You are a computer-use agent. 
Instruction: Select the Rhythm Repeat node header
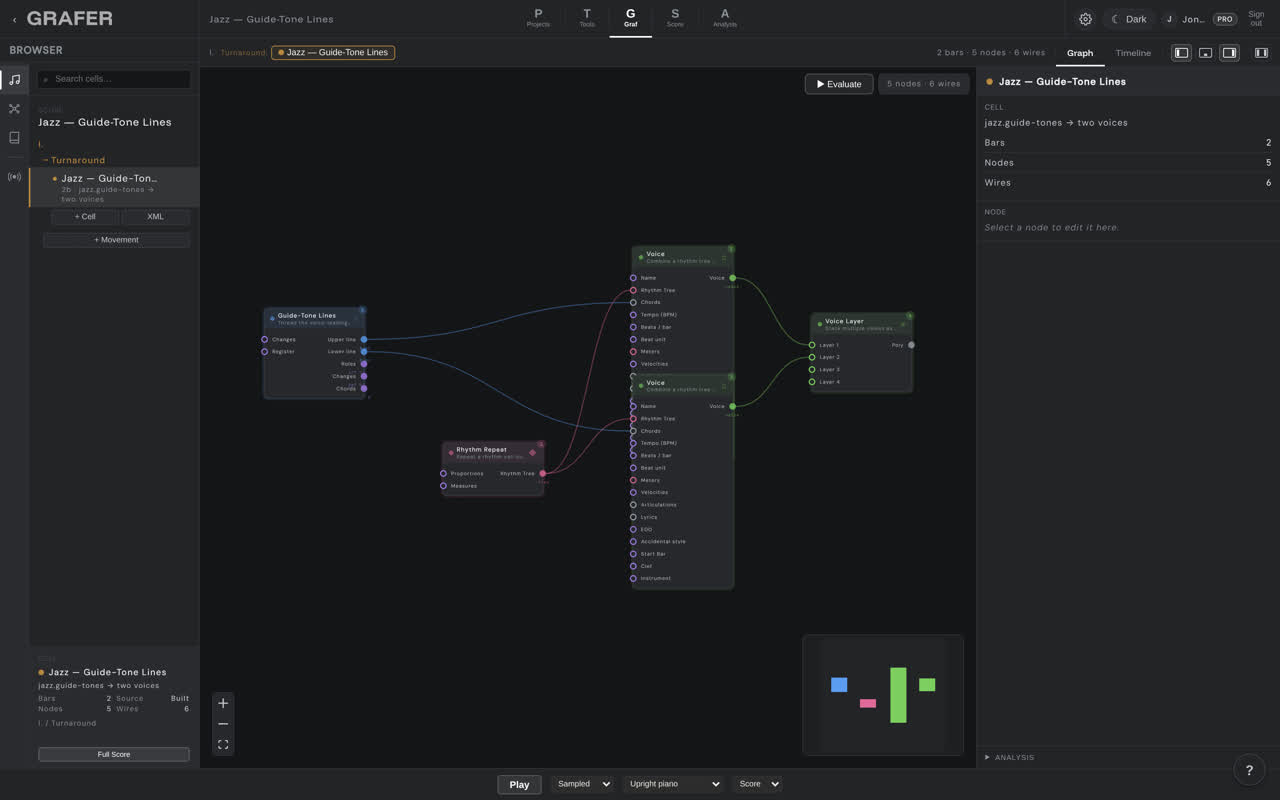pos(493,453)
